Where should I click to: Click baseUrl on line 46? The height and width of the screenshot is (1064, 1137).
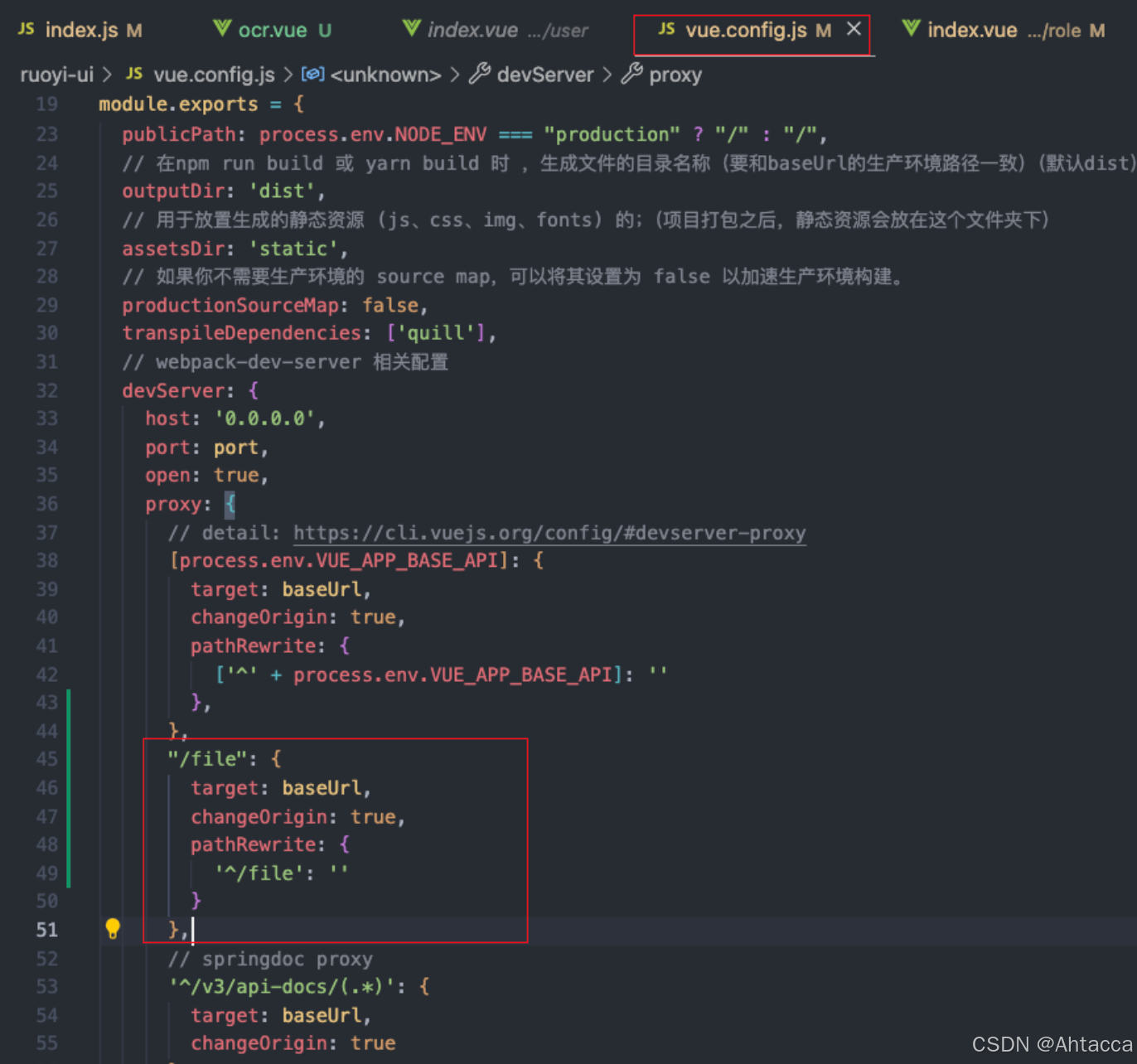tap(322, 788)
